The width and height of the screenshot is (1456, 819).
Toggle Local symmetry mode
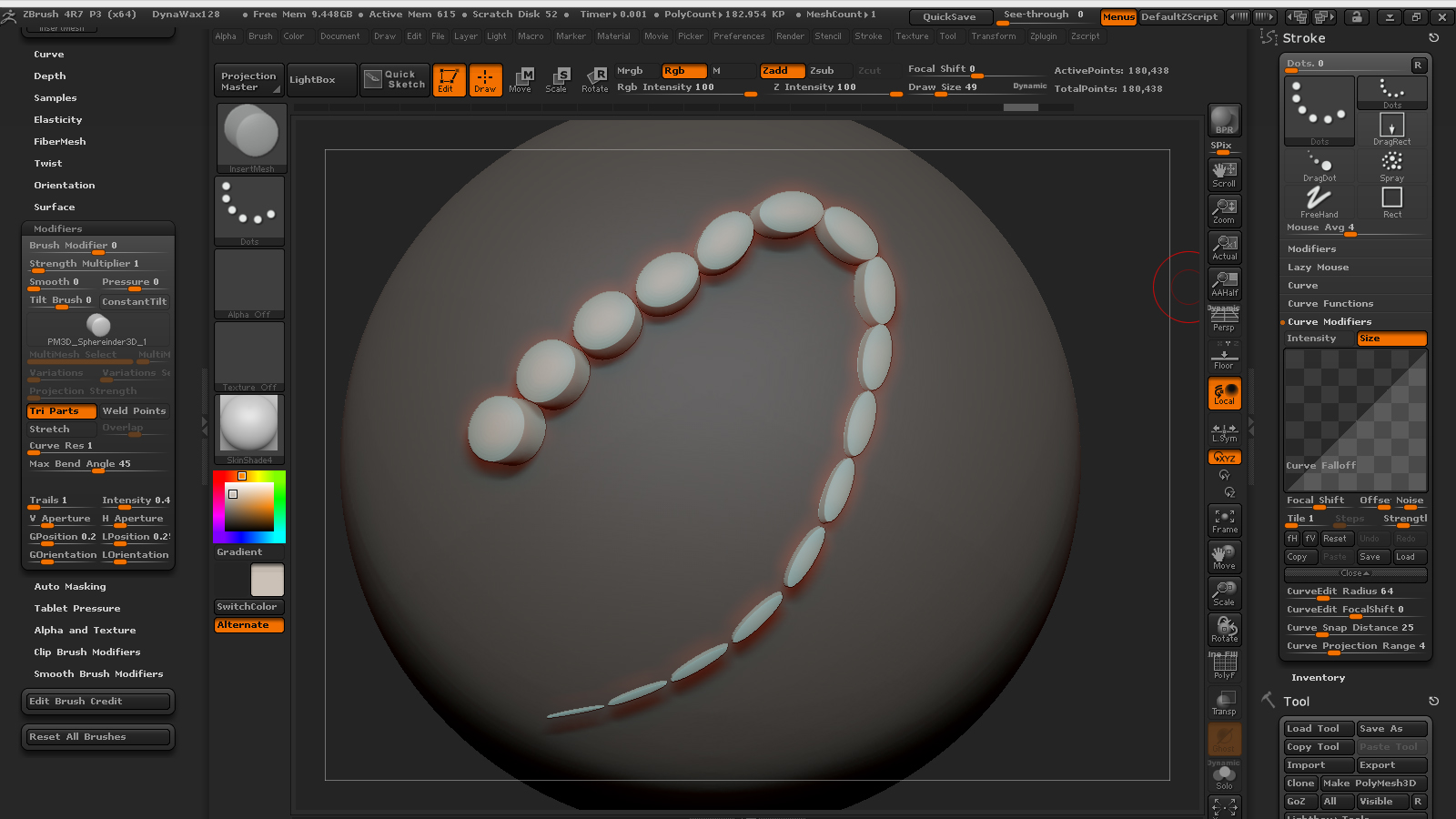coord(1224,393)
